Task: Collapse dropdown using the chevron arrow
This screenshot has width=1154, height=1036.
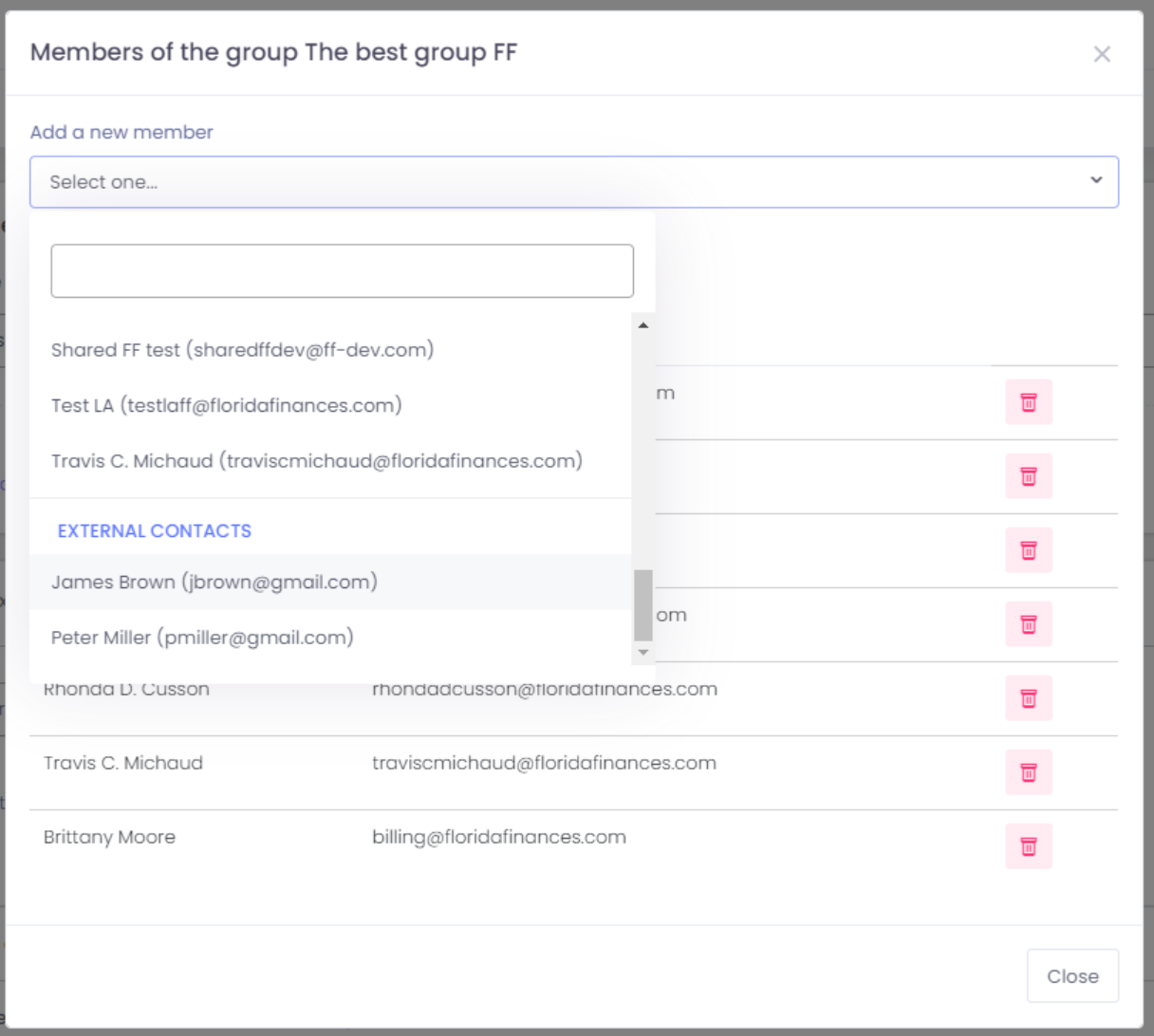Action: pyautogui.click(x=1096, y=180)
